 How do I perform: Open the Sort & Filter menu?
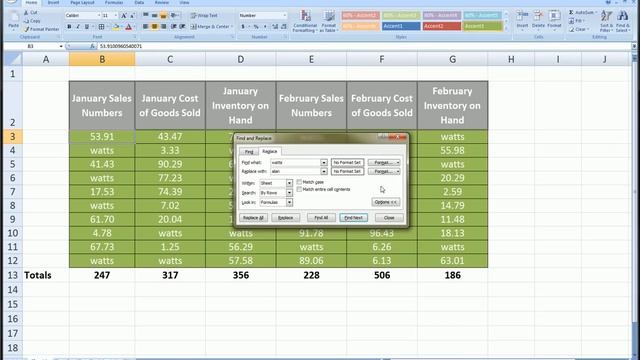tap(607, 22)
